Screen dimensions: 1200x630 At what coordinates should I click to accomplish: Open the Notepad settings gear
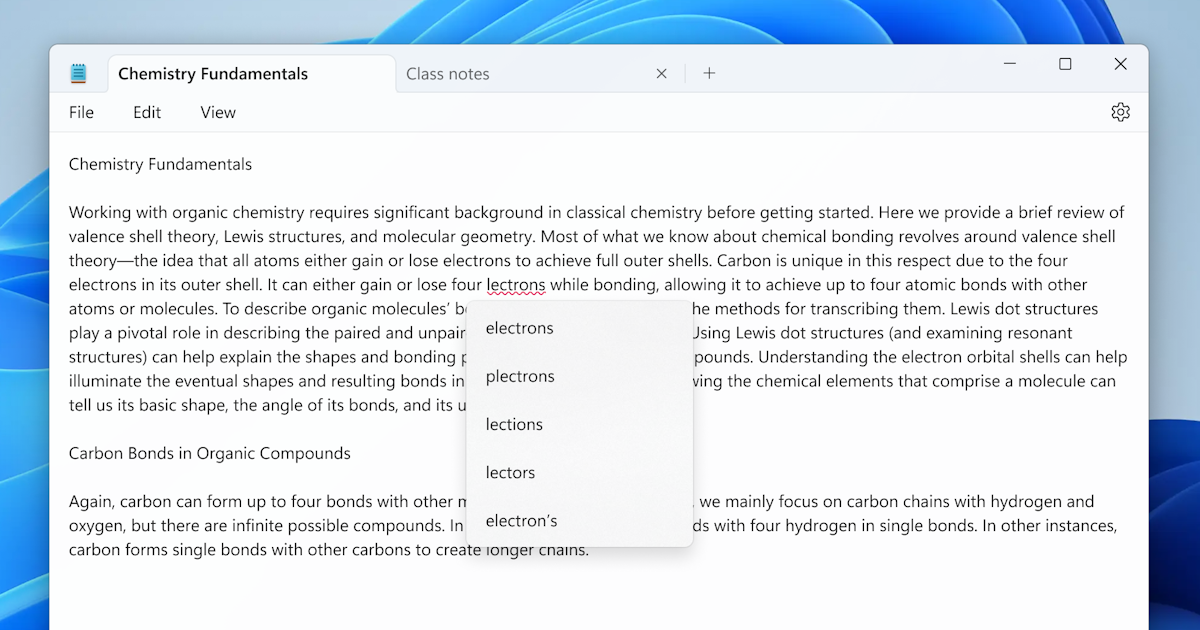[1120, 112]
